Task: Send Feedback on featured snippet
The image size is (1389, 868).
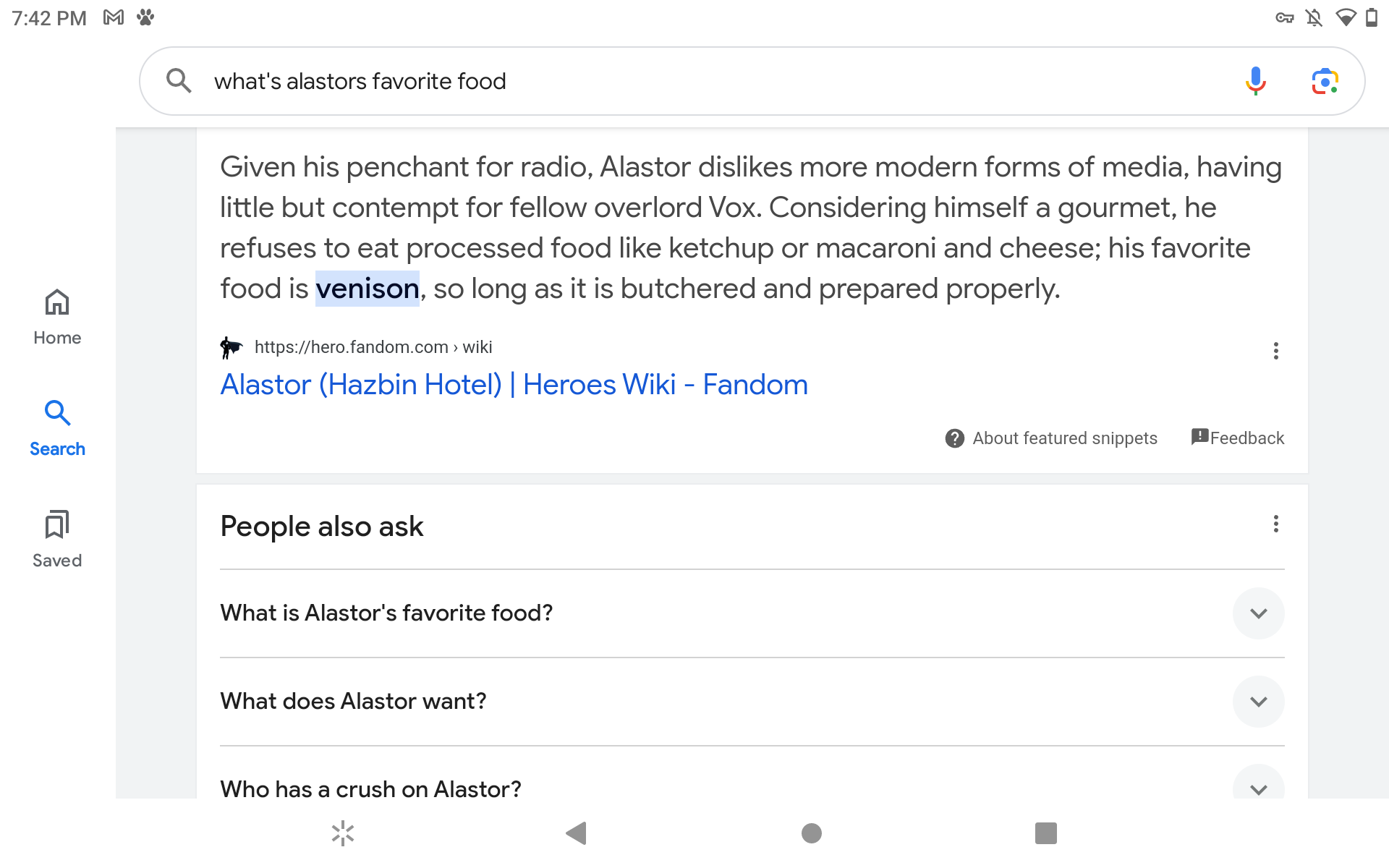Action: point(1238,438)
